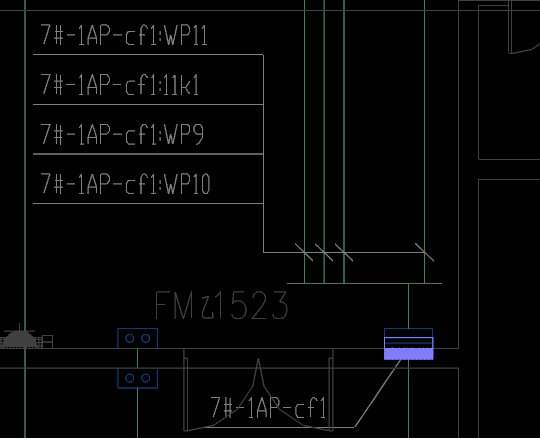Select the leader line from distribution box
The width and height of the screenshot is (540, 438).
377,394
